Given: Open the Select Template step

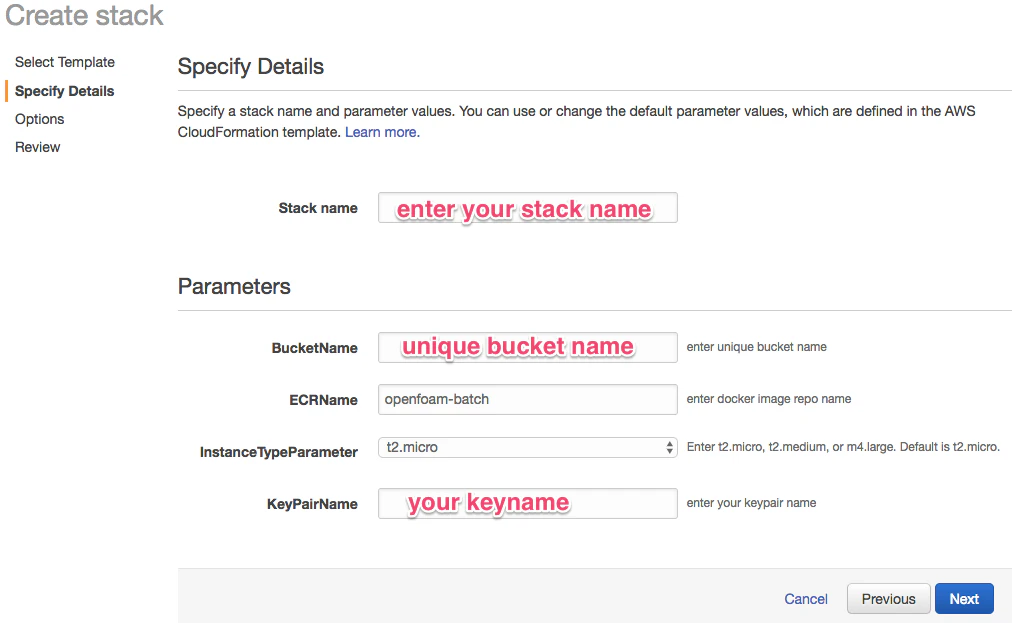Looking at the screenshot, I should 65,62.
